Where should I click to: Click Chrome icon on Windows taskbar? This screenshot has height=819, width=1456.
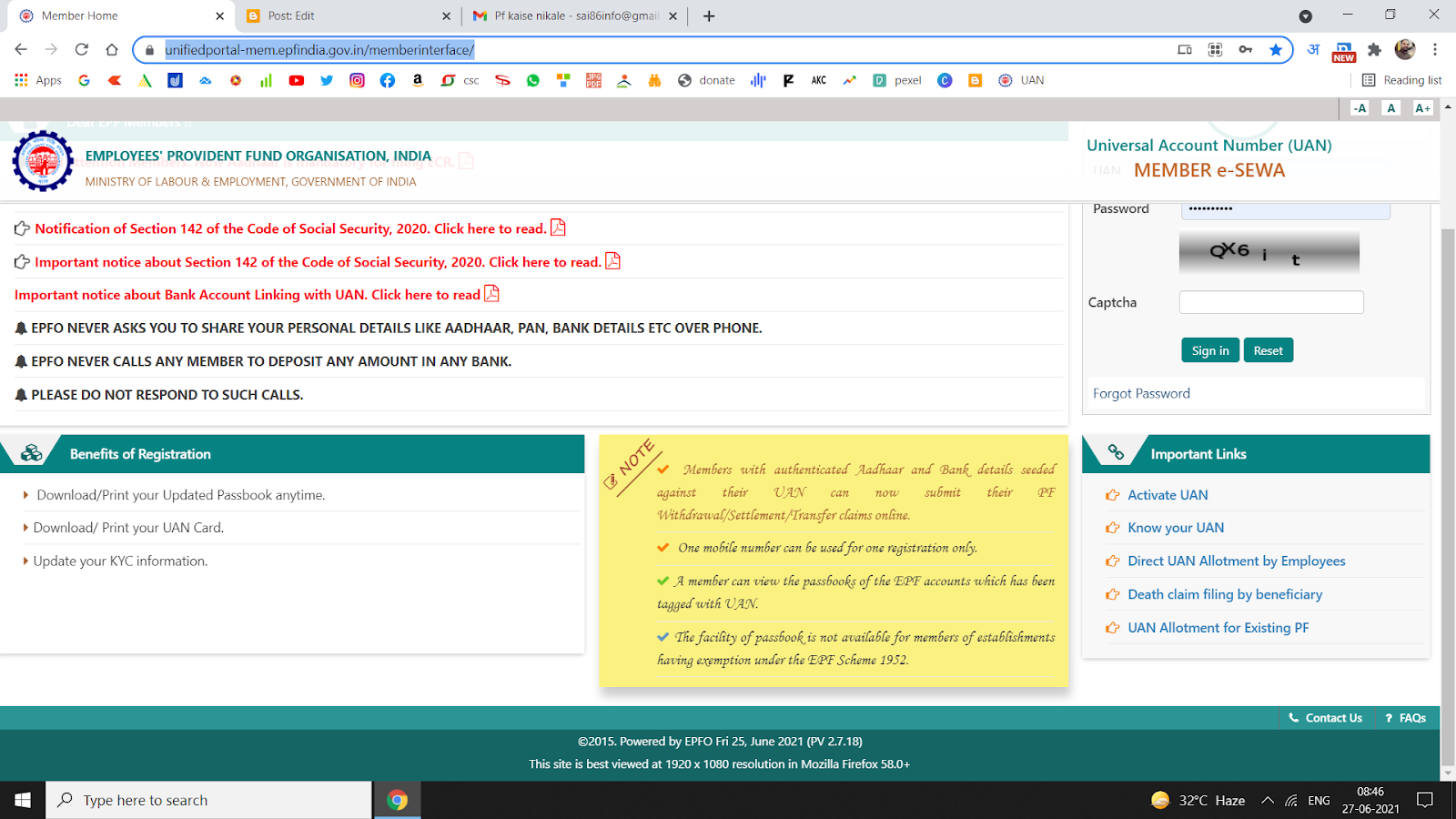(397, 800)
